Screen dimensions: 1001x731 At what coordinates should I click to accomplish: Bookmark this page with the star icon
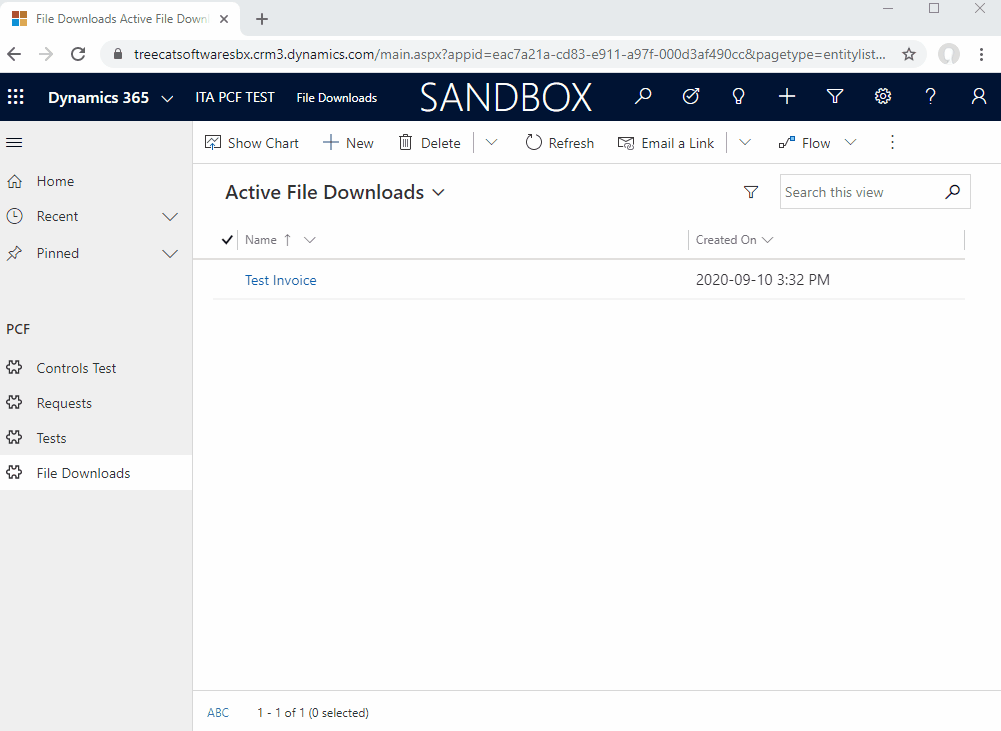(909, 54)
